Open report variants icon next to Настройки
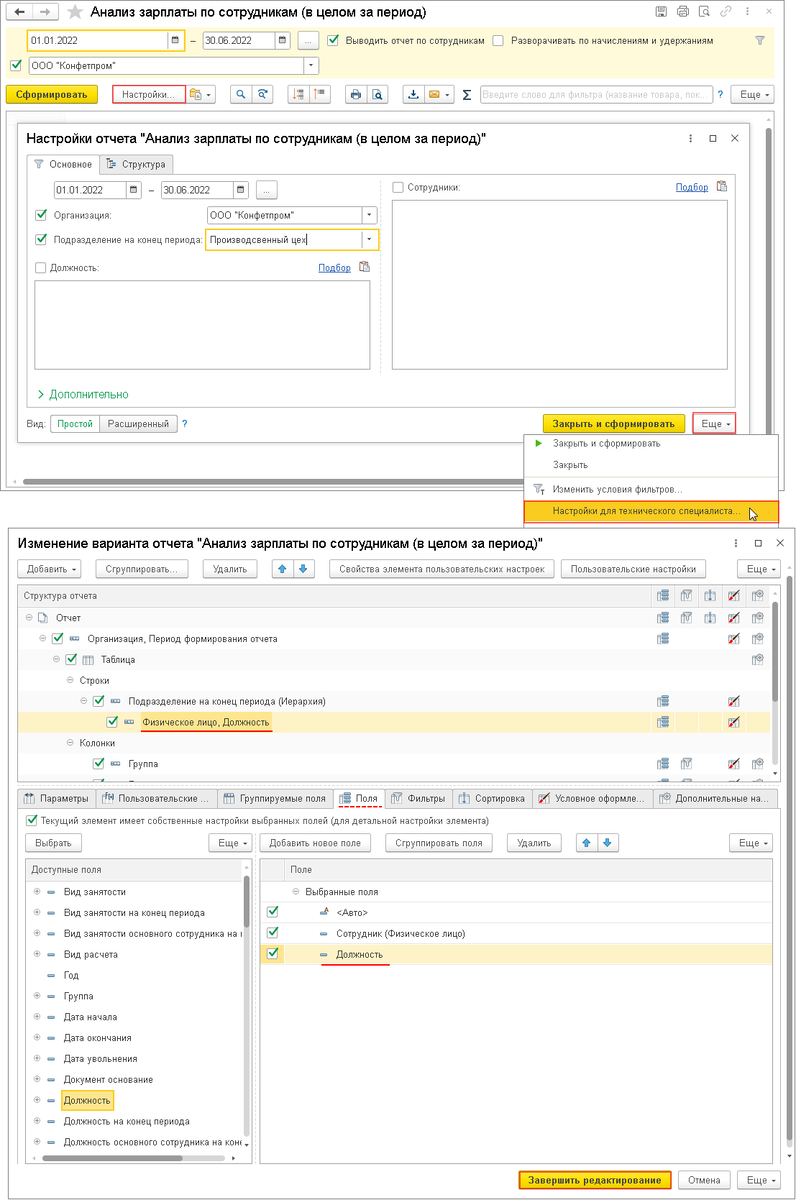 pos(200,94)
